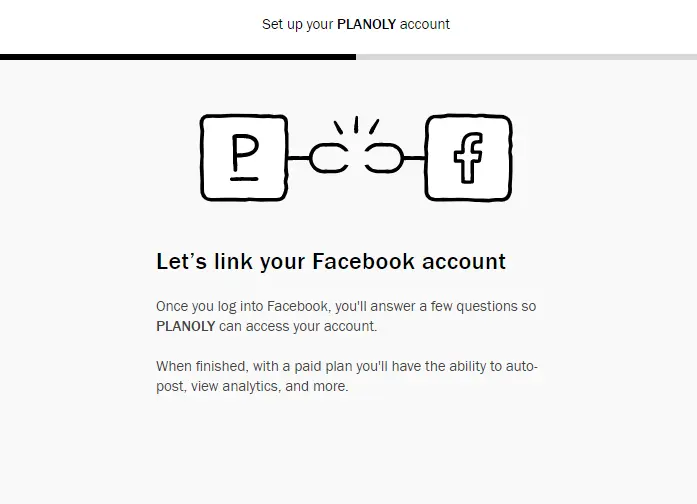Click the spark lines above the chain
The image size is (697, 504).
click(356, 127)
